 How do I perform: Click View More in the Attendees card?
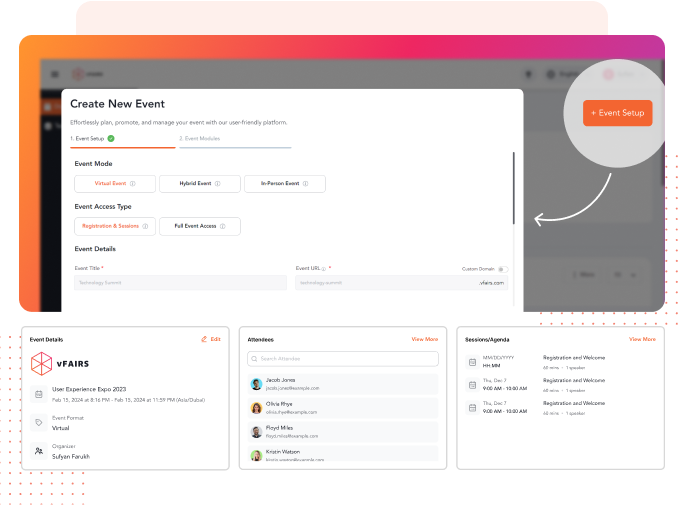(x=425, y=339)
